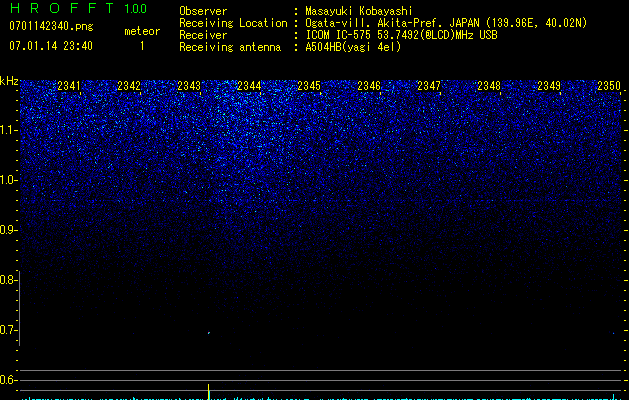The height and width of the screenshot is (400, 629).
Task: Click the 2346 time marker
Action: click(x=369, y=86)
